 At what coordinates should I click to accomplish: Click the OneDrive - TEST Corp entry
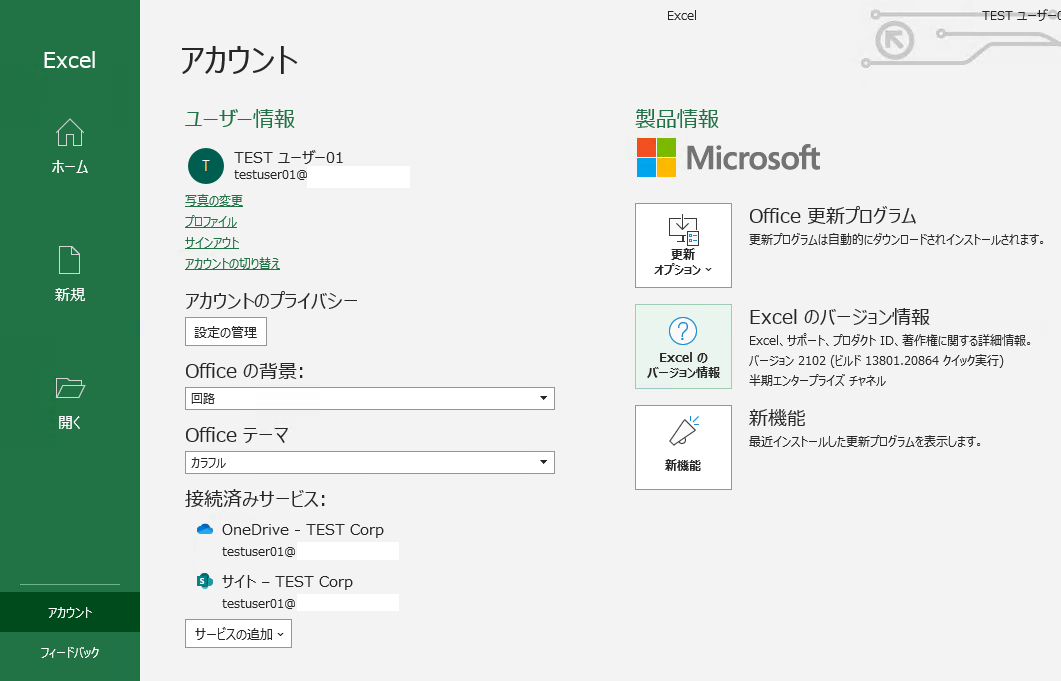pyautogui.click(x=302, y=529)
